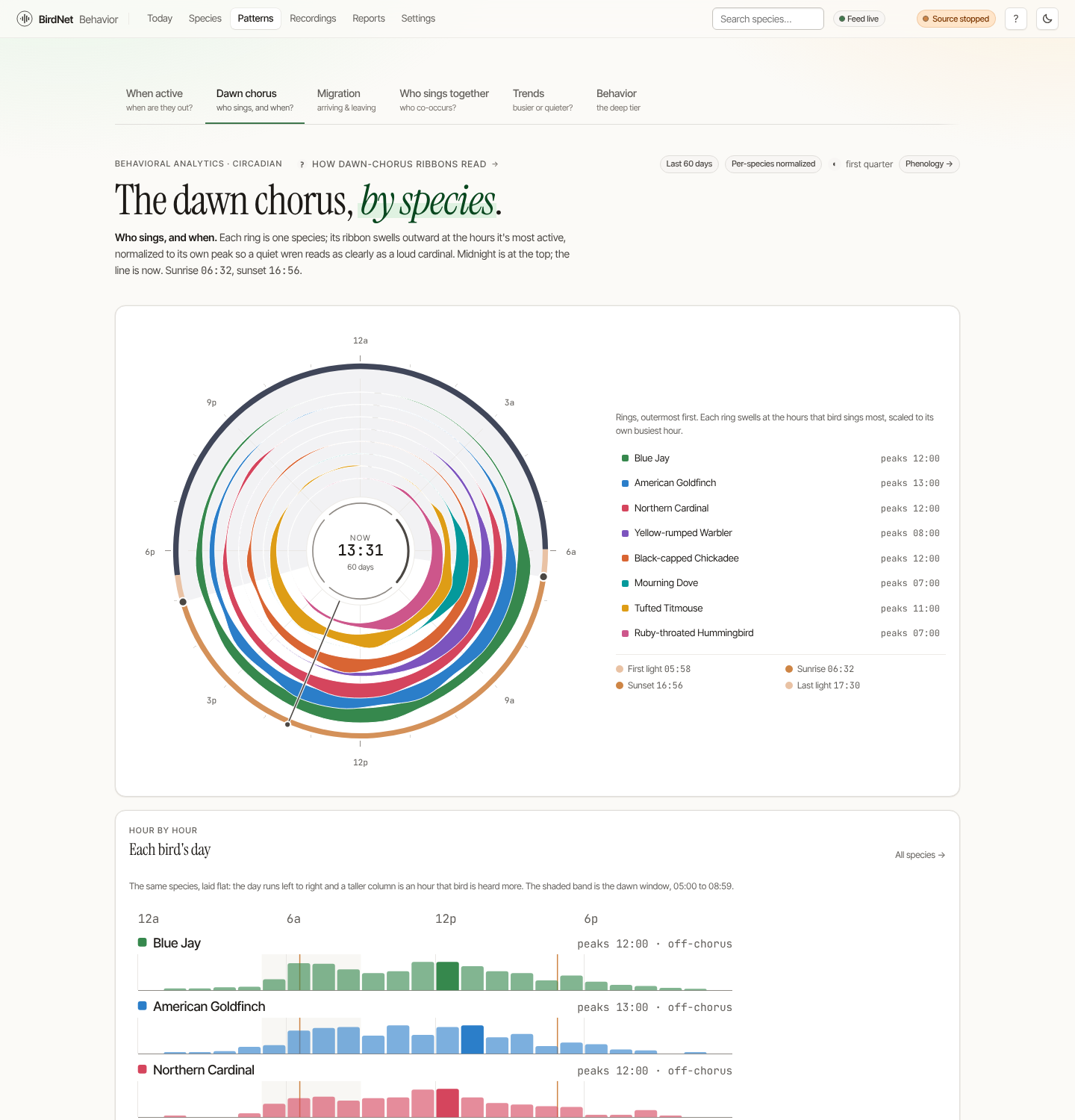The image size is (1075, 1120).
Task: Click the First light 05:58 legend entry
Action: 653,669
